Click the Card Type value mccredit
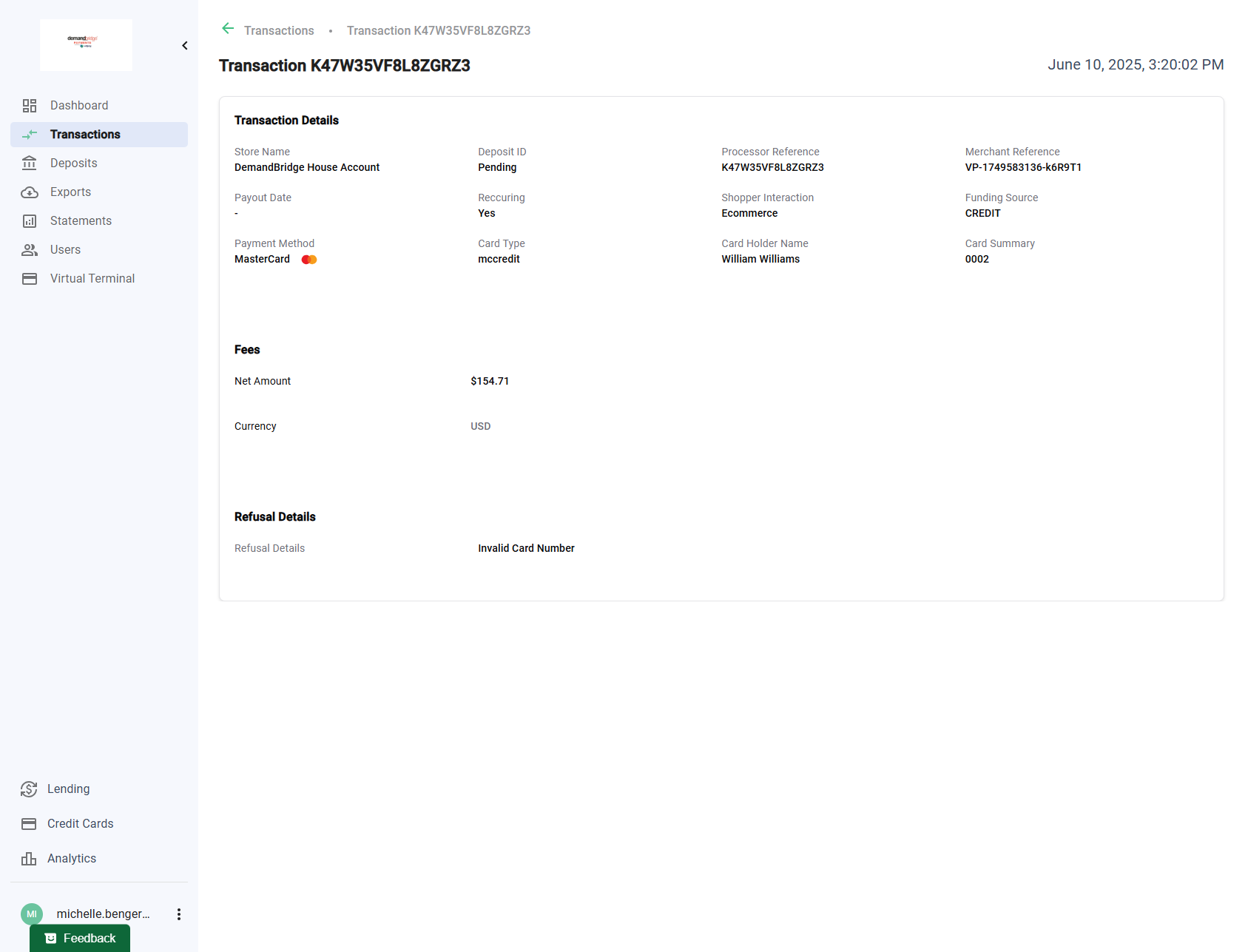 pyautogui.click(x=499, y=260)
